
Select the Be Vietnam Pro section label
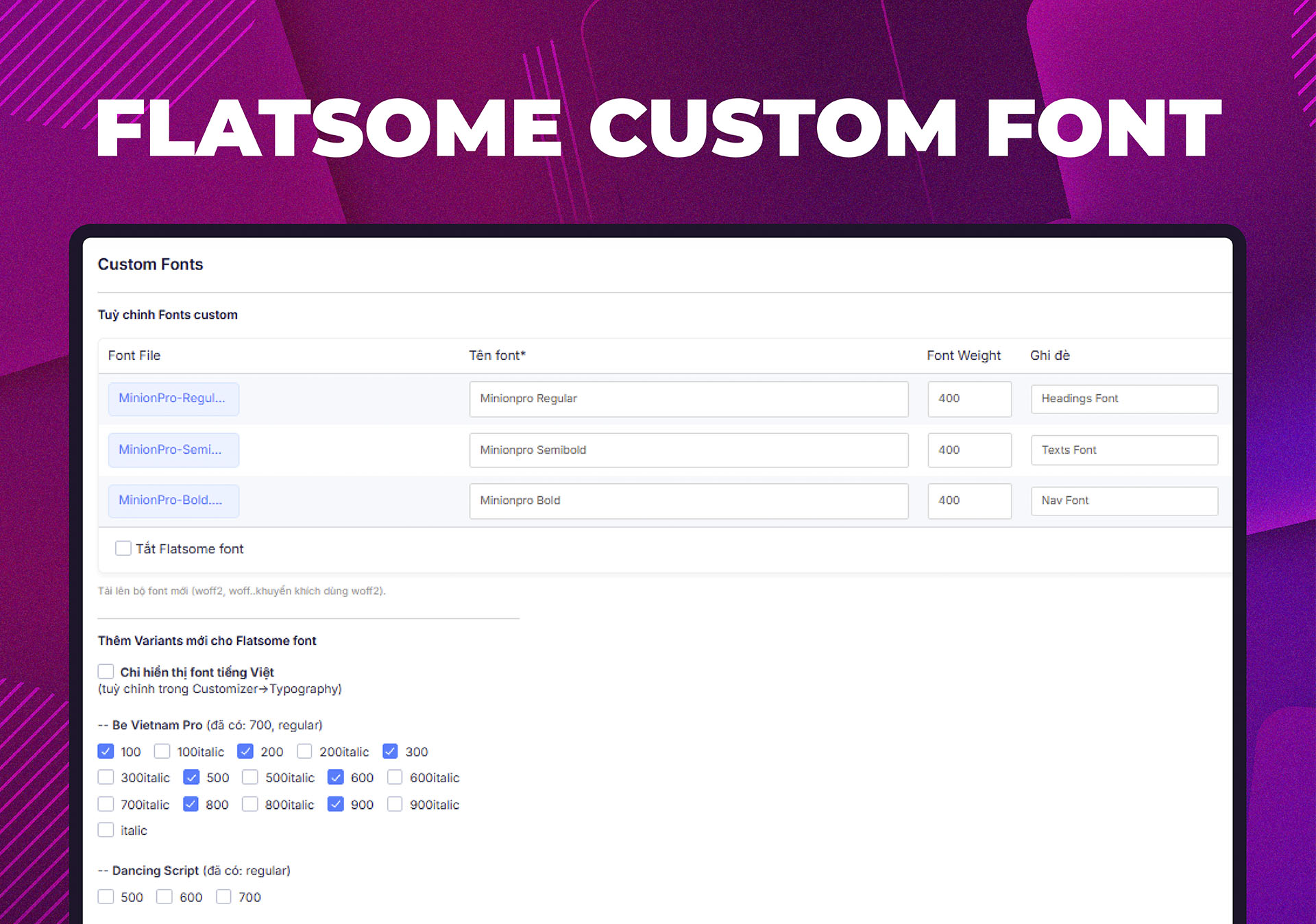(x=210, y=725)
